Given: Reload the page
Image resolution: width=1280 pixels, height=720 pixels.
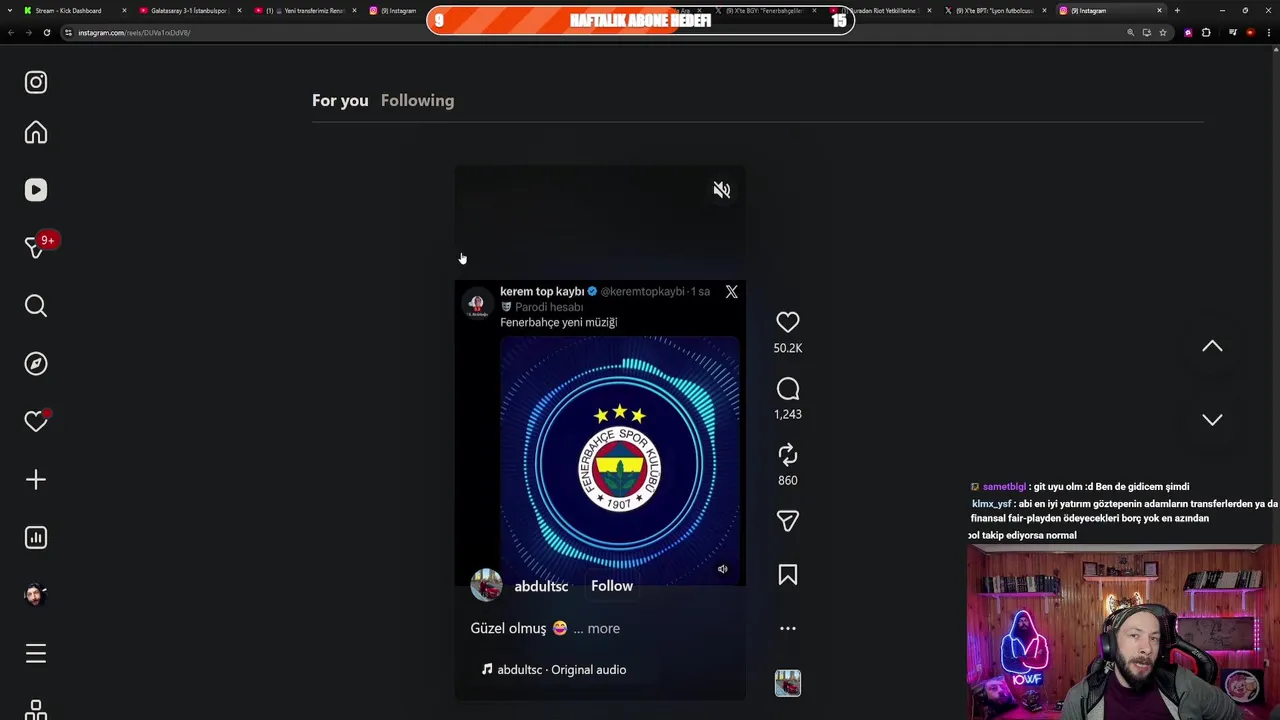Looking at the screenshot, I should click(46, 32).
